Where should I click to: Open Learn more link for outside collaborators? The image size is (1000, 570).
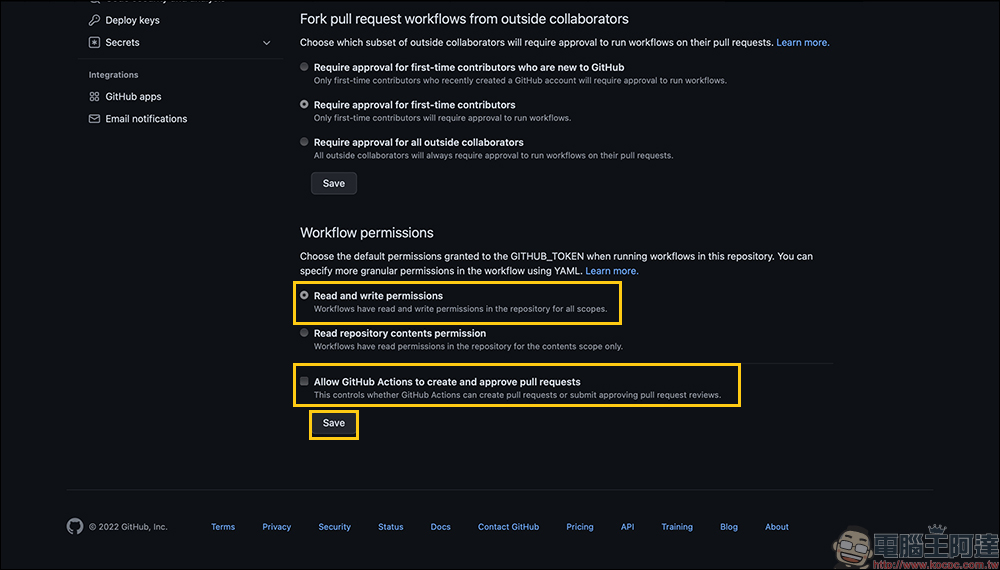coord(802,43)
